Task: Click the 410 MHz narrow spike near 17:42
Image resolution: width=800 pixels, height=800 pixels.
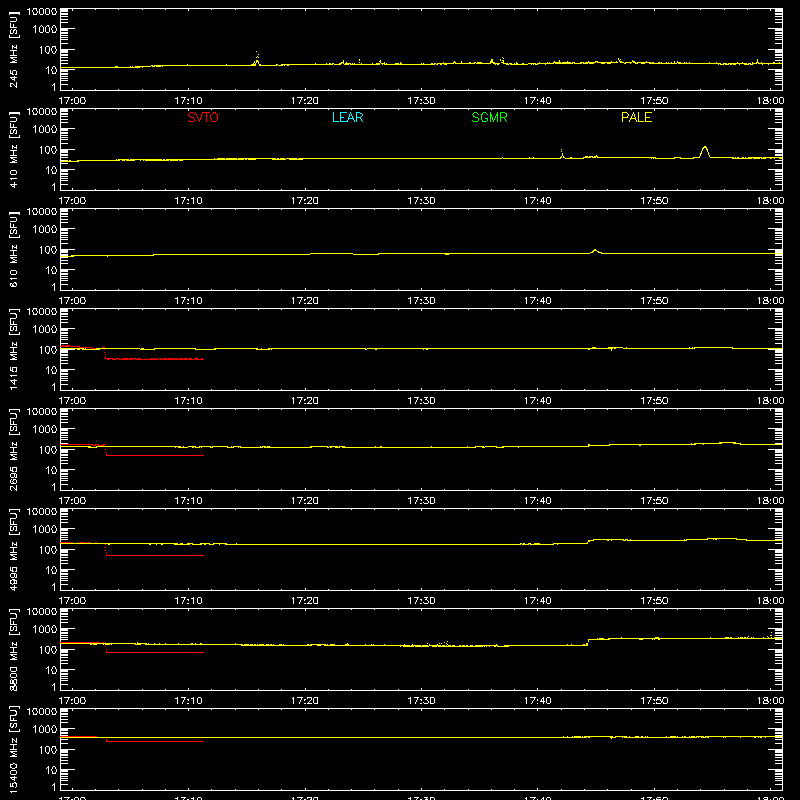Action: 562,154
